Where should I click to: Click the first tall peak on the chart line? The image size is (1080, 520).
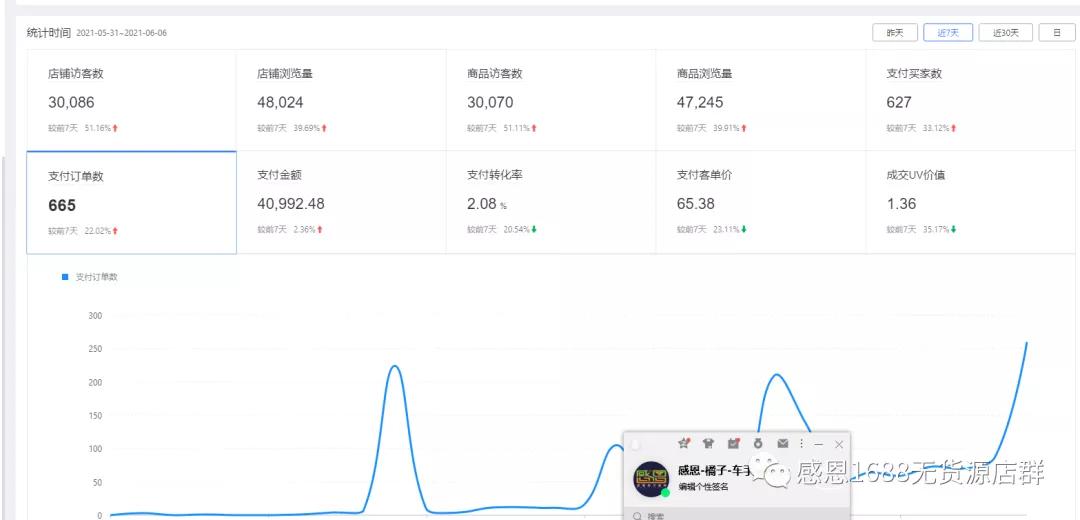[394, 366]
